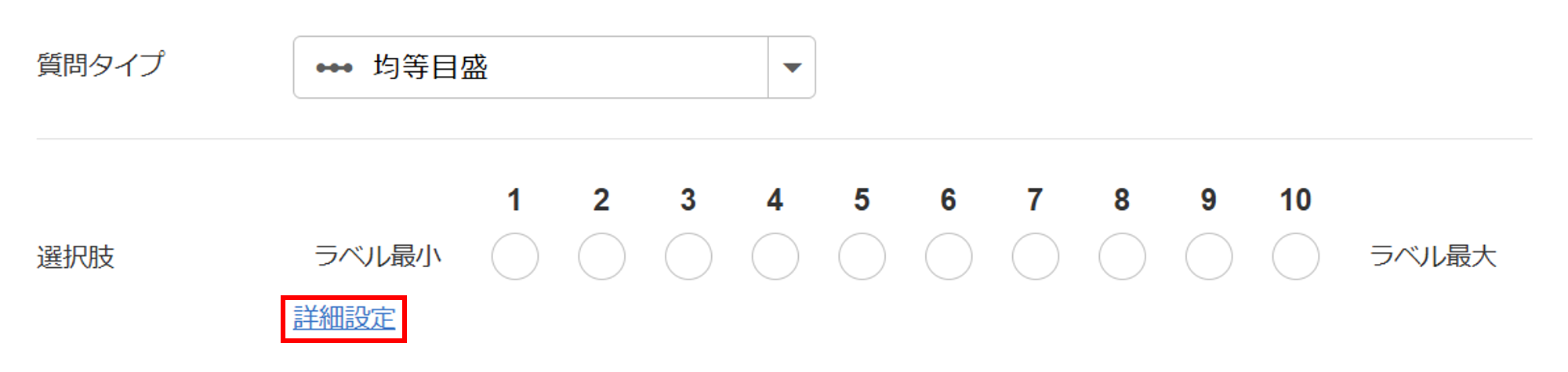1568x372 pixels.
Task: Select radio button under number 2
Action: point(601,256)
